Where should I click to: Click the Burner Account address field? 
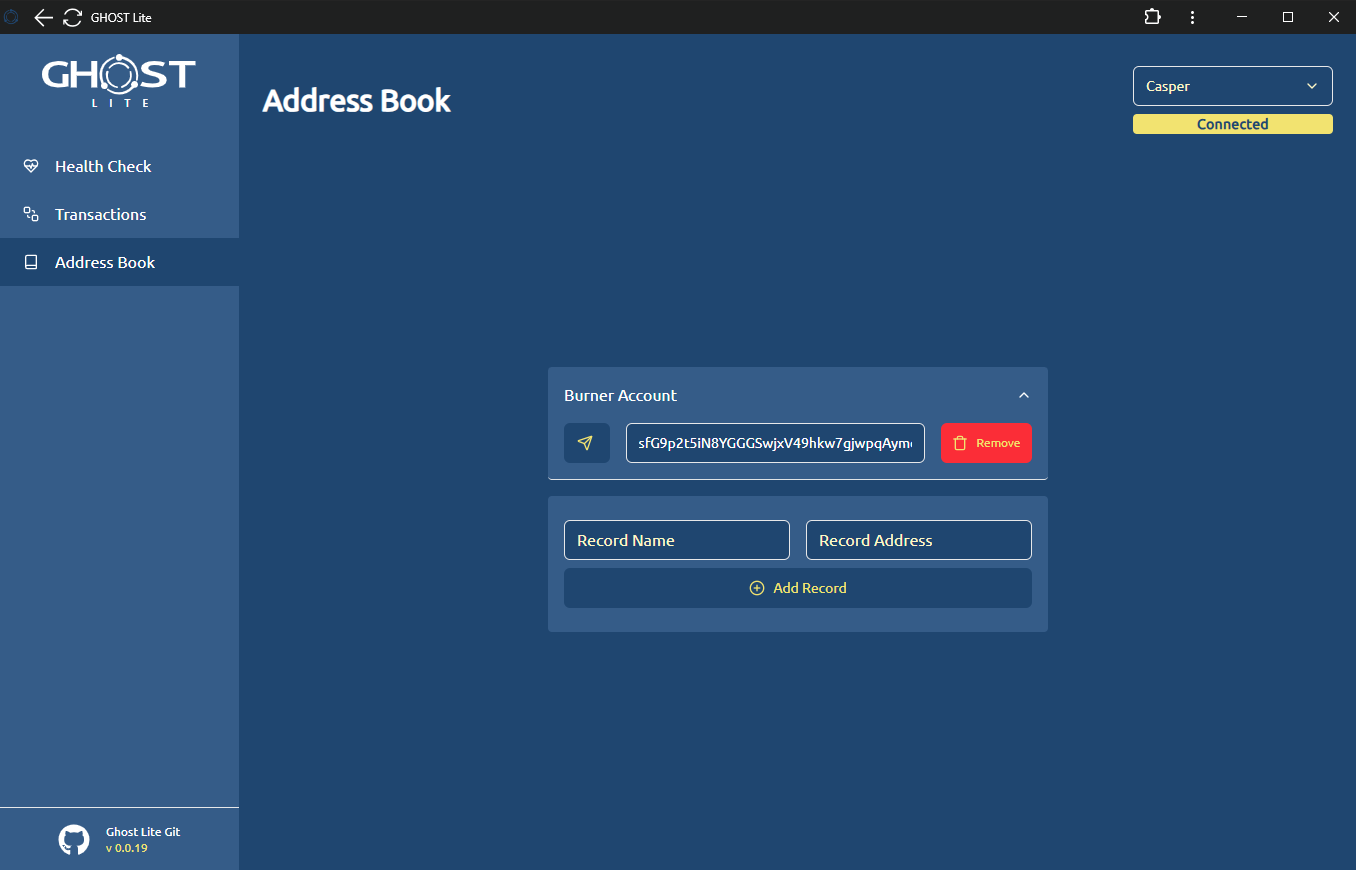[x=775, y=443]
